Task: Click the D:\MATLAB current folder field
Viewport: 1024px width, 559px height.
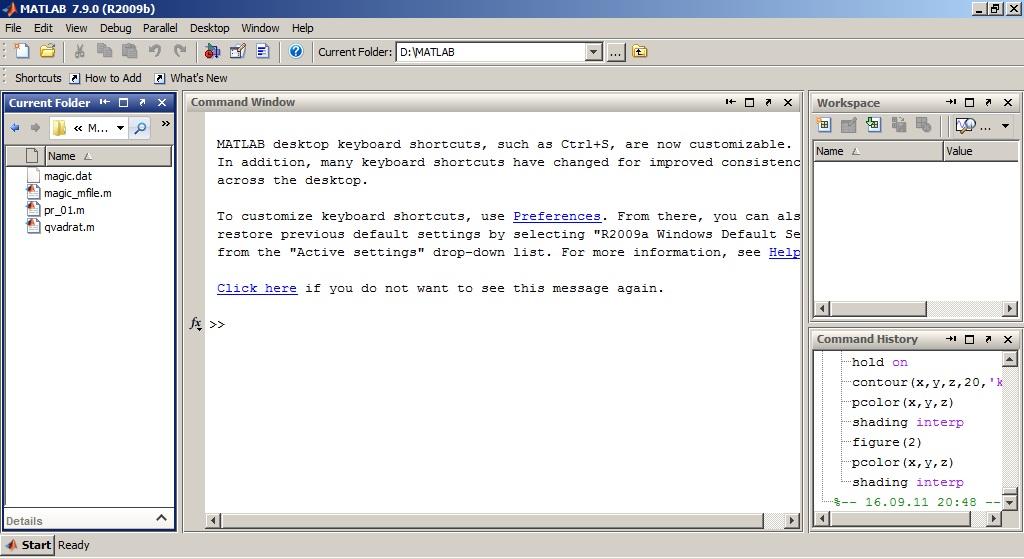Action: pos(490,52)
